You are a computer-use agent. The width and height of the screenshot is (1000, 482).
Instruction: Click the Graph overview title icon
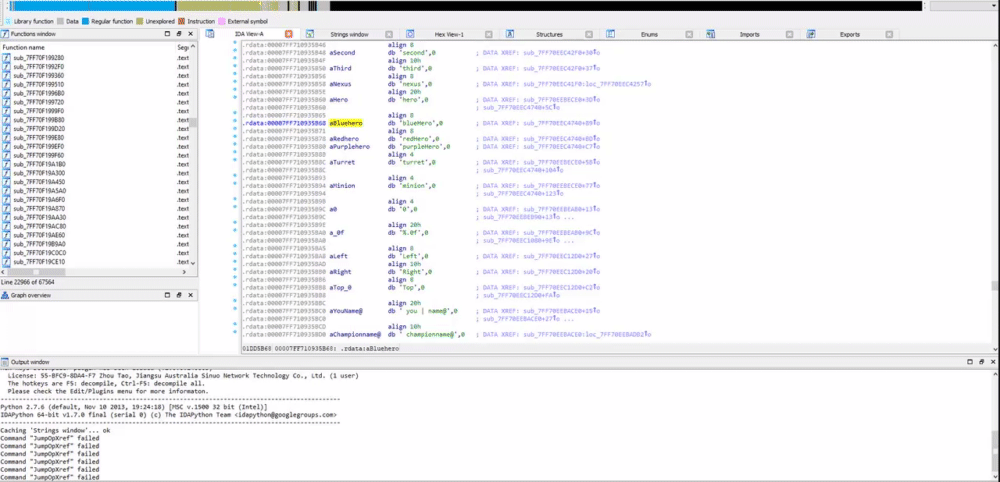click(5, 295)
